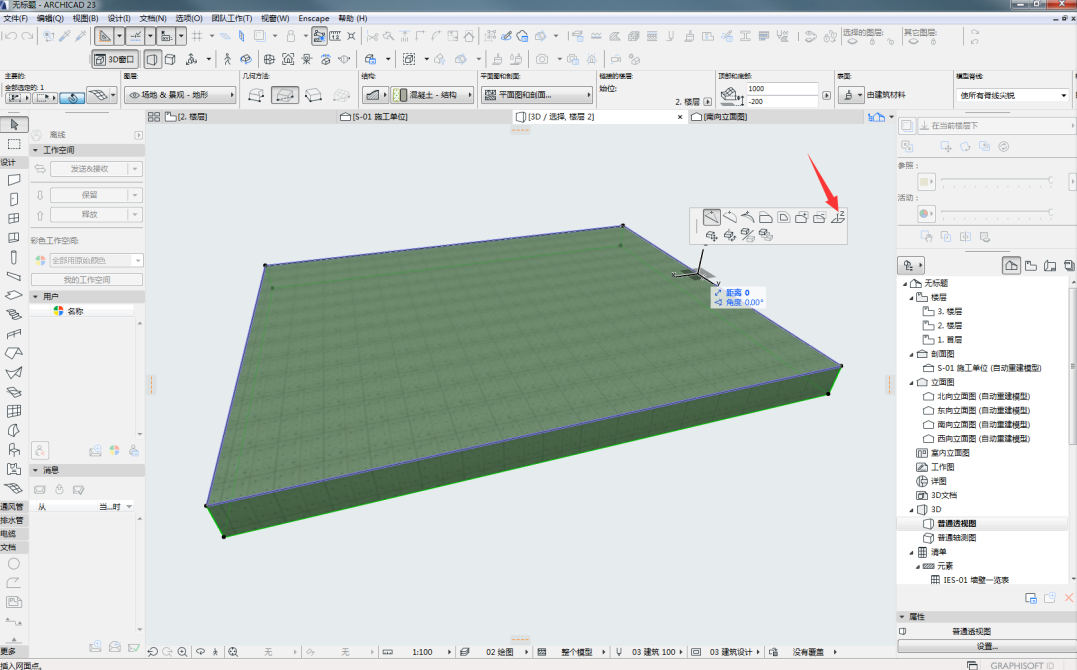Click the mesh top height field 1000
The height and width of the screenshot is (670, 1077).
click(x=782, y=89)
